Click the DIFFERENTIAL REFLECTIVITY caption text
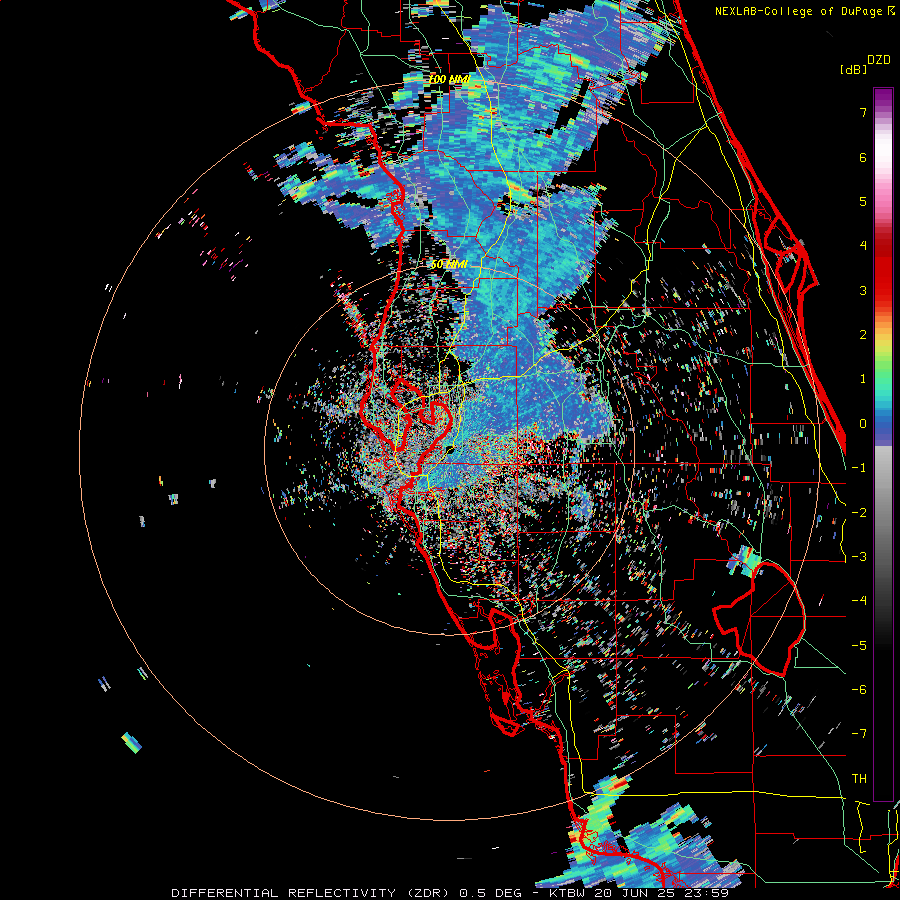The width and height of the screenshot is (900, 900). pyautogui.click(x=284, y=893)
